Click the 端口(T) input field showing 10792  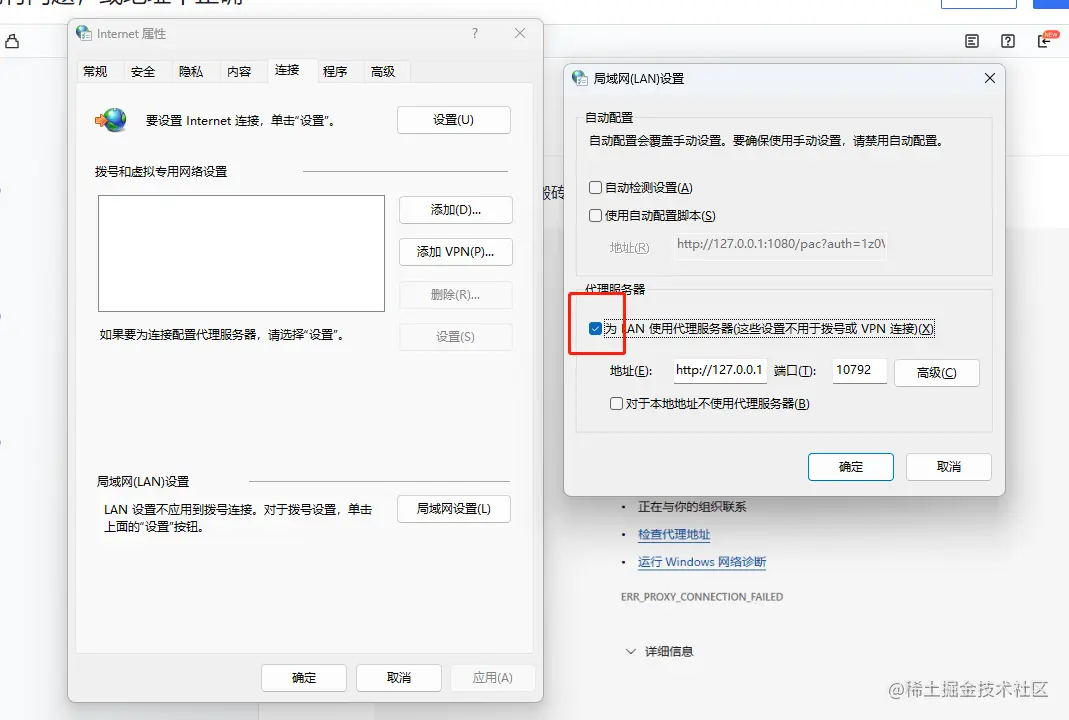click(x=859, y=370)
